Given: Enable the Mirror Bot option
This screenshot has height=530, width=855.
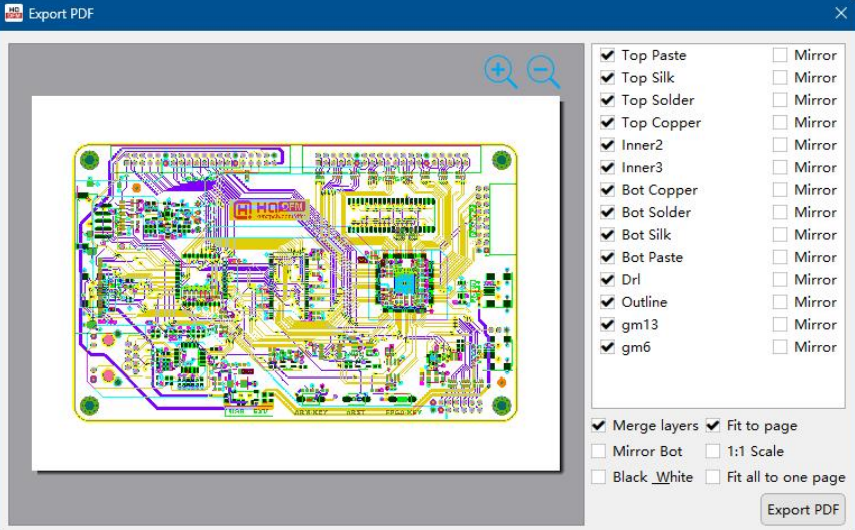Looking at the screenshot, I should pos(599,451).
